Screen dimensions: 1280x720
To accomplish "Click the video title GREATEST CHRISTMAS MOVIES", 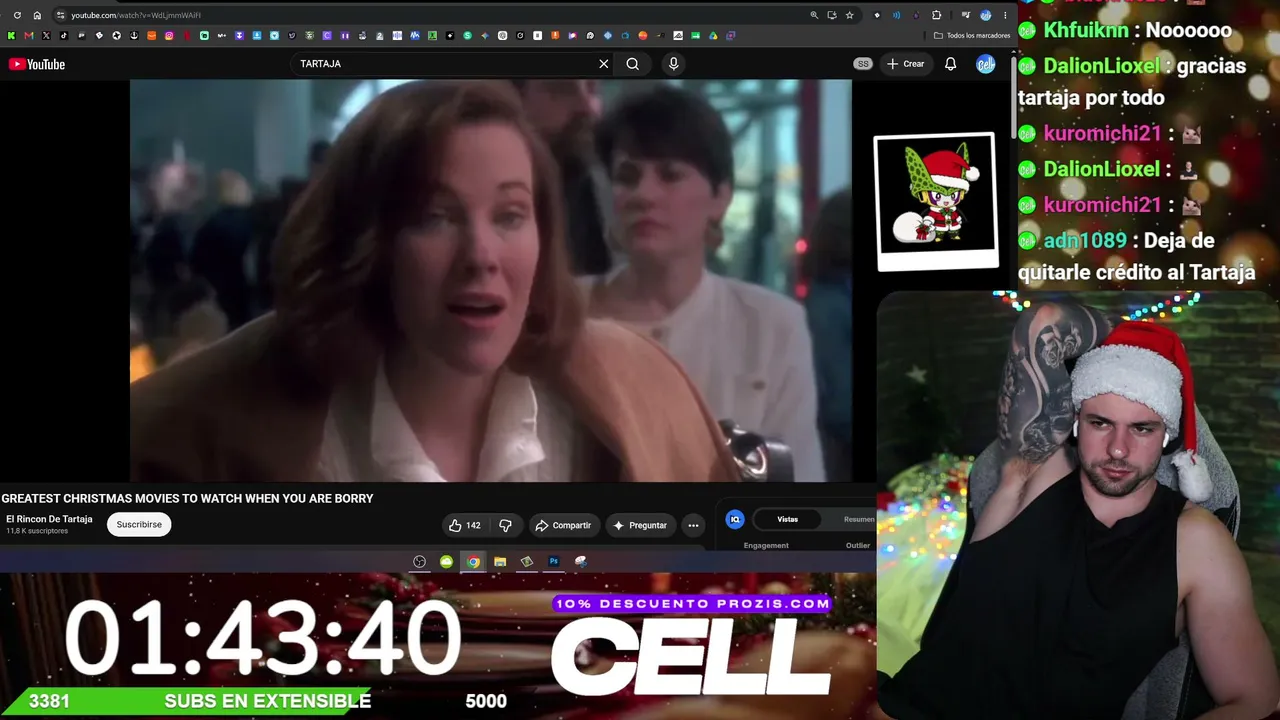I will coord(187,499).
